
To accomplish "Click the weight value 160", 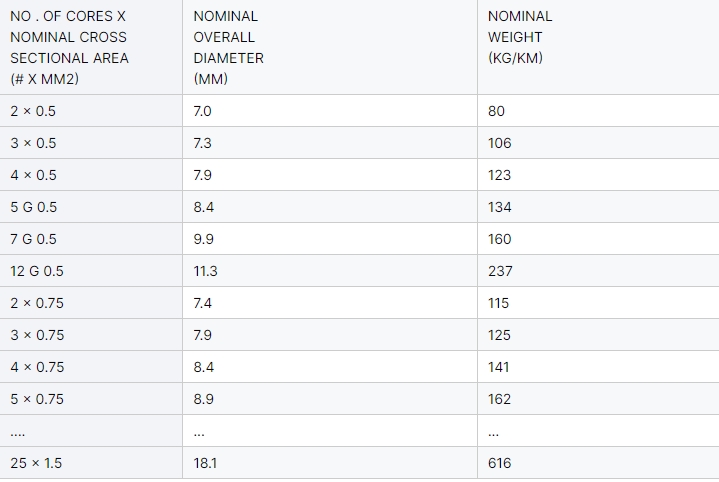I will pos(499,239).
